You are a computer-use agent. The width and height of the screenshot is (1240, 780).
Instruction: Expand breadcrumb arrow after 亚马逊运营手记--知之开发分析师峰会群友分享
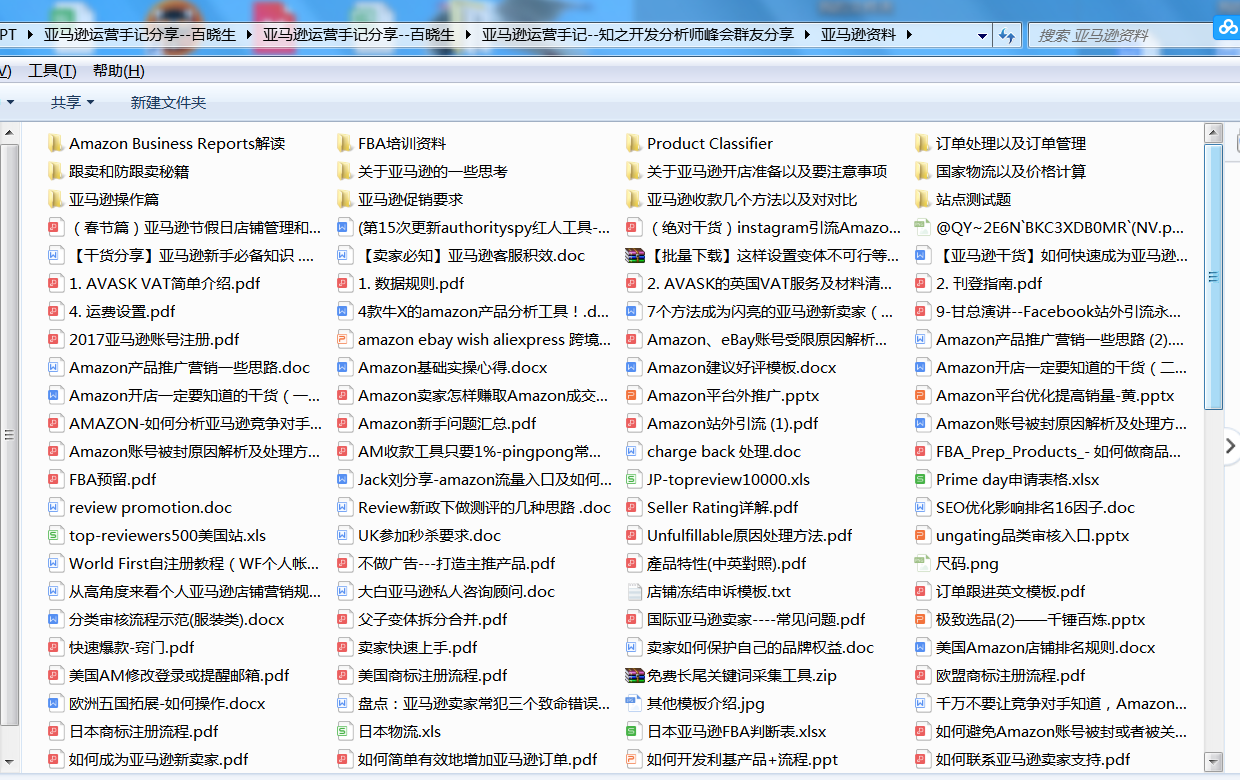(806, 34)
